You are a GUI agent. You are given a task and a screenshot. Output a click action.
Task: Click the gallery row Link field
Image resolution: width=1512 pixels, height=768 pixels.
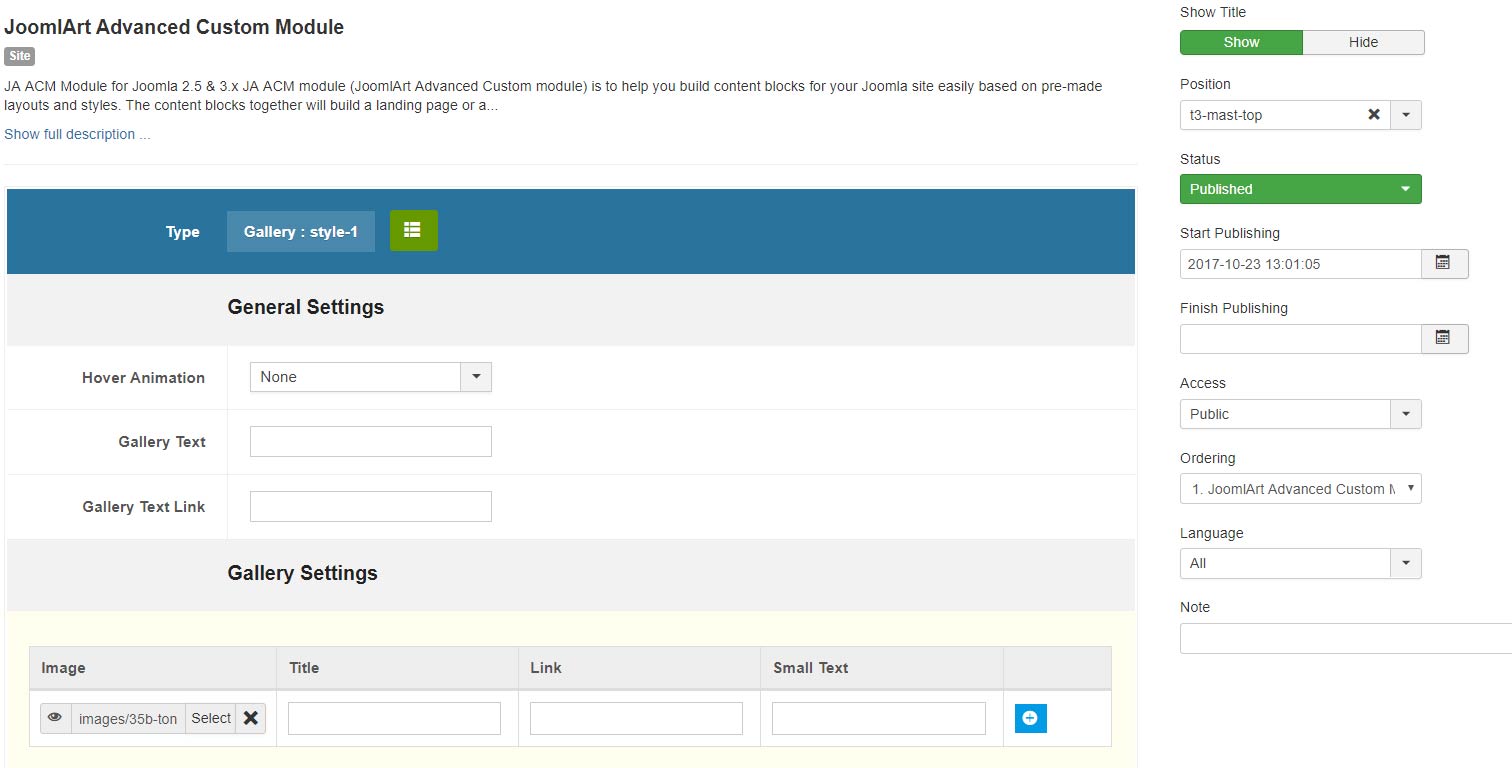click(x=636, y=718)
